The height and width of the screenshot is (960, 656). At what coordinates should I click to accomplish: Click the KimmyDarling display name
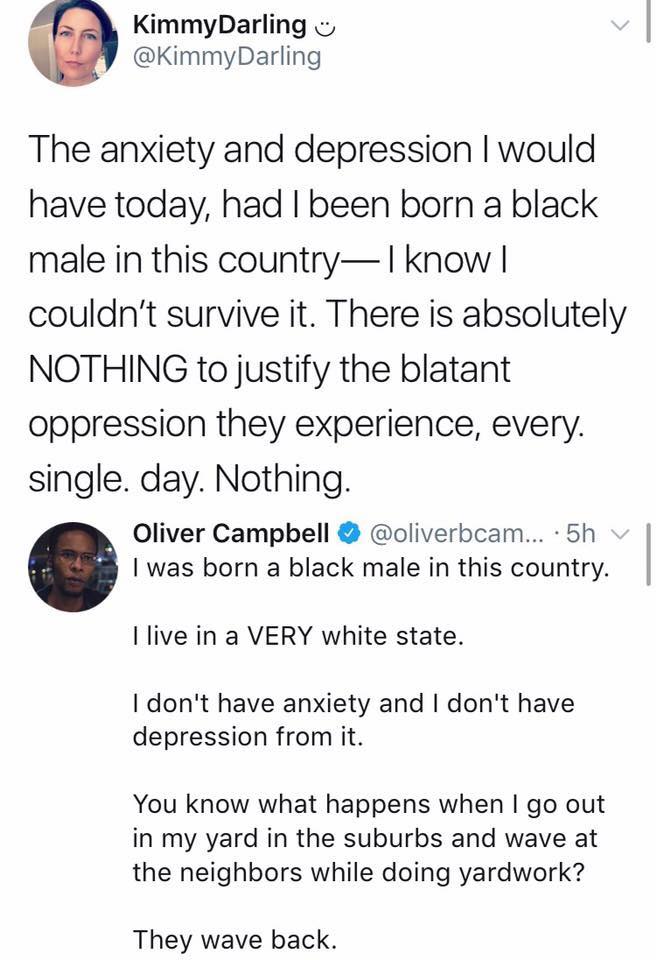pos(219,25)
